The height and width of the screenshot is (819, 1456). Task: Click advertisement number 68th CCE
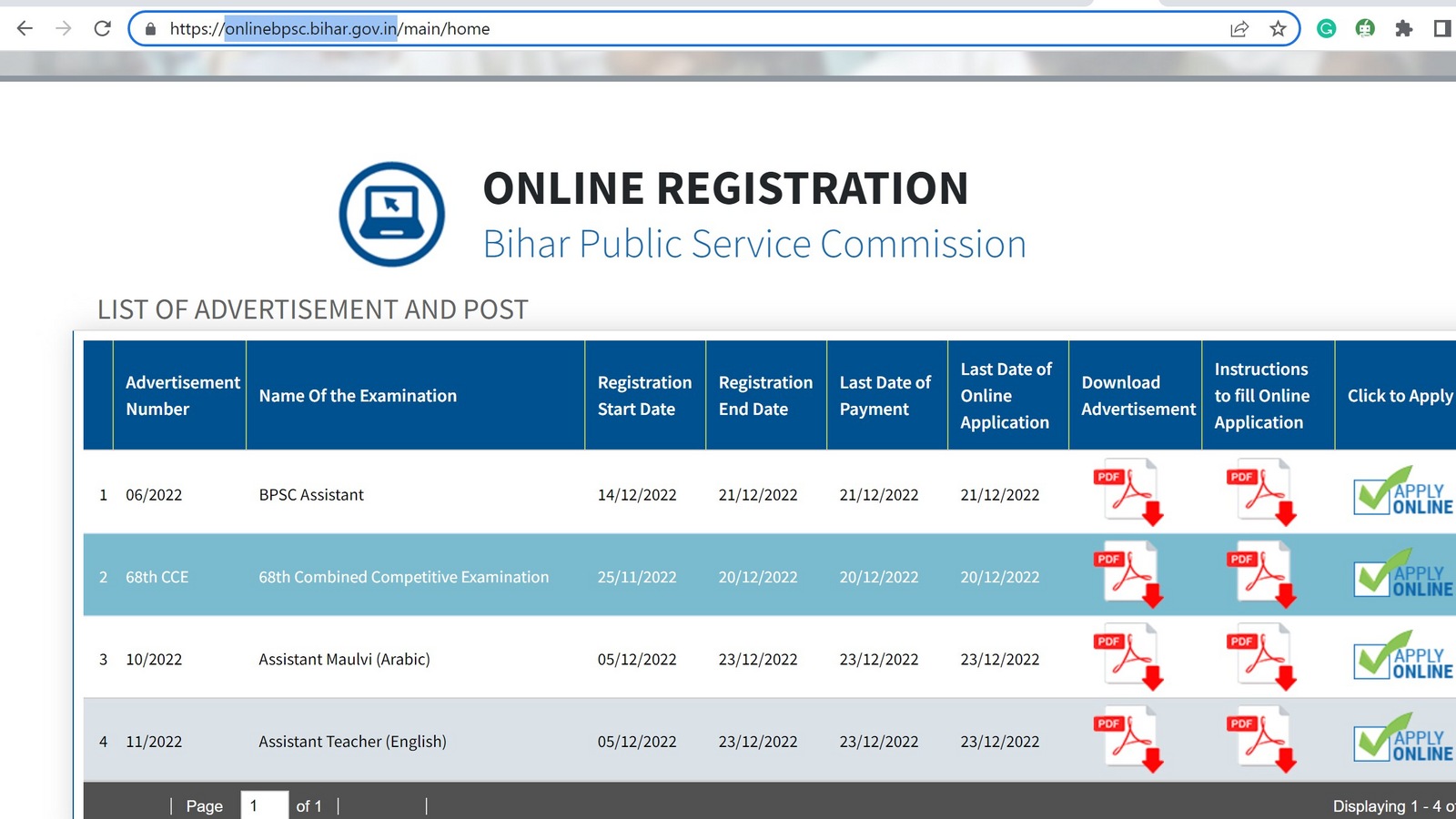tap(157, 577)
